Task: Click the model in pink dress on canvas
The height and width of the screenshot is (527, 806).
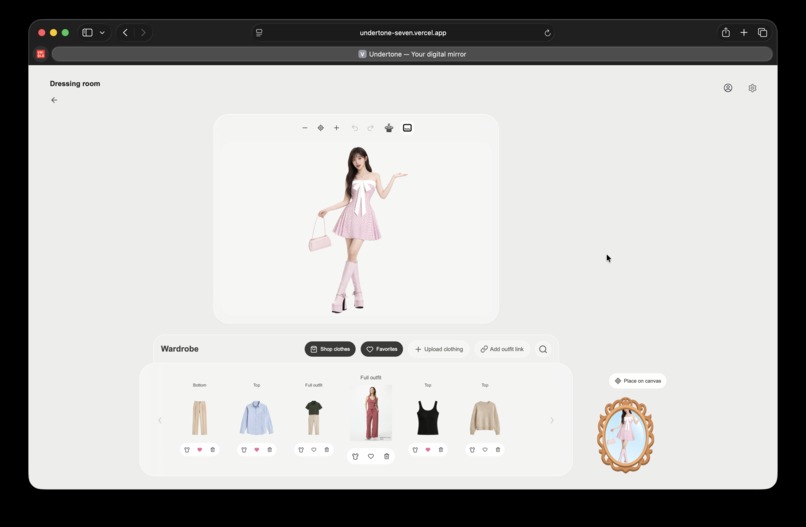Action: click(x=356, y=229)
